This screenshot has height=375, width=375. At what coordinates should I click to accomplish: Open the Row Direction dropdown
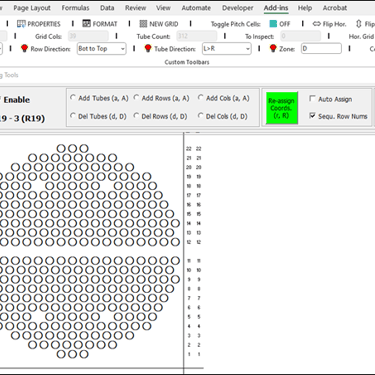tap(101, 49)
